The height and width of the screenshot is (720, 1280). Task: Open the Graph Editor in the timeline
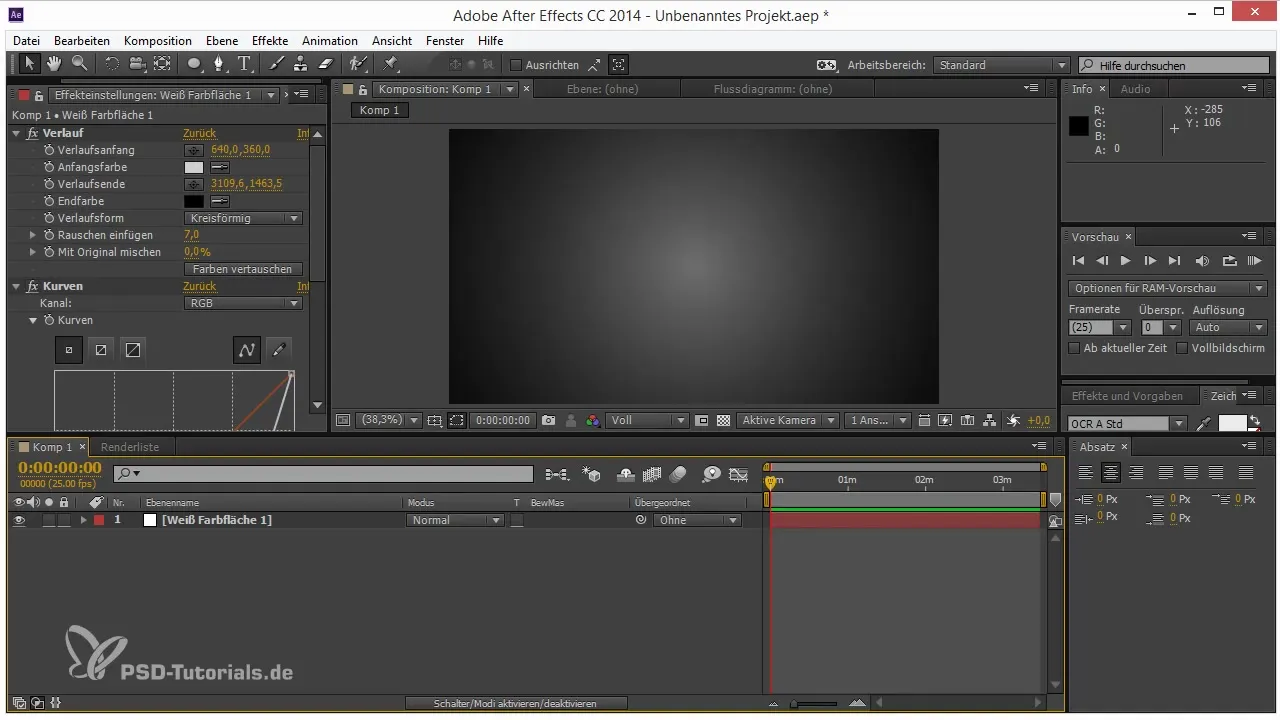(x=739, y=474)
